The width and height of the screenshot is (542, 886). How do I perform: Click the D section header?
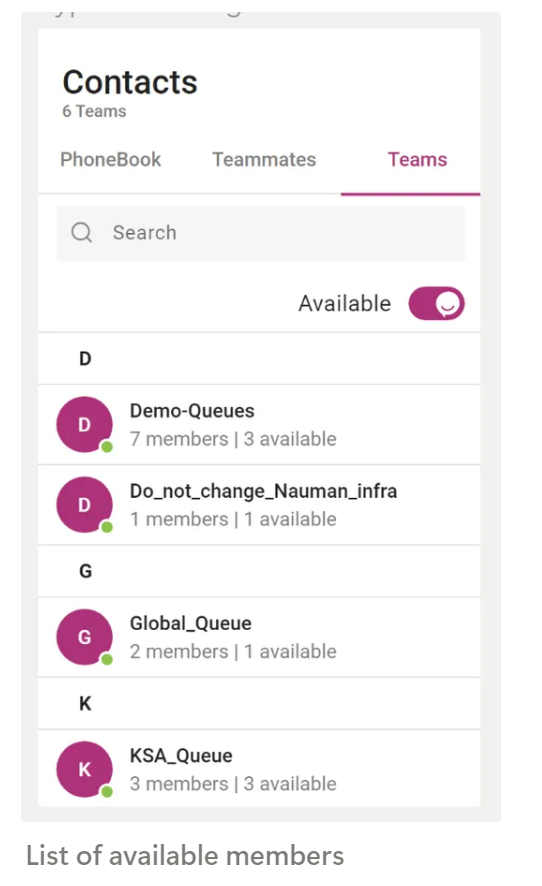[259, 358]
